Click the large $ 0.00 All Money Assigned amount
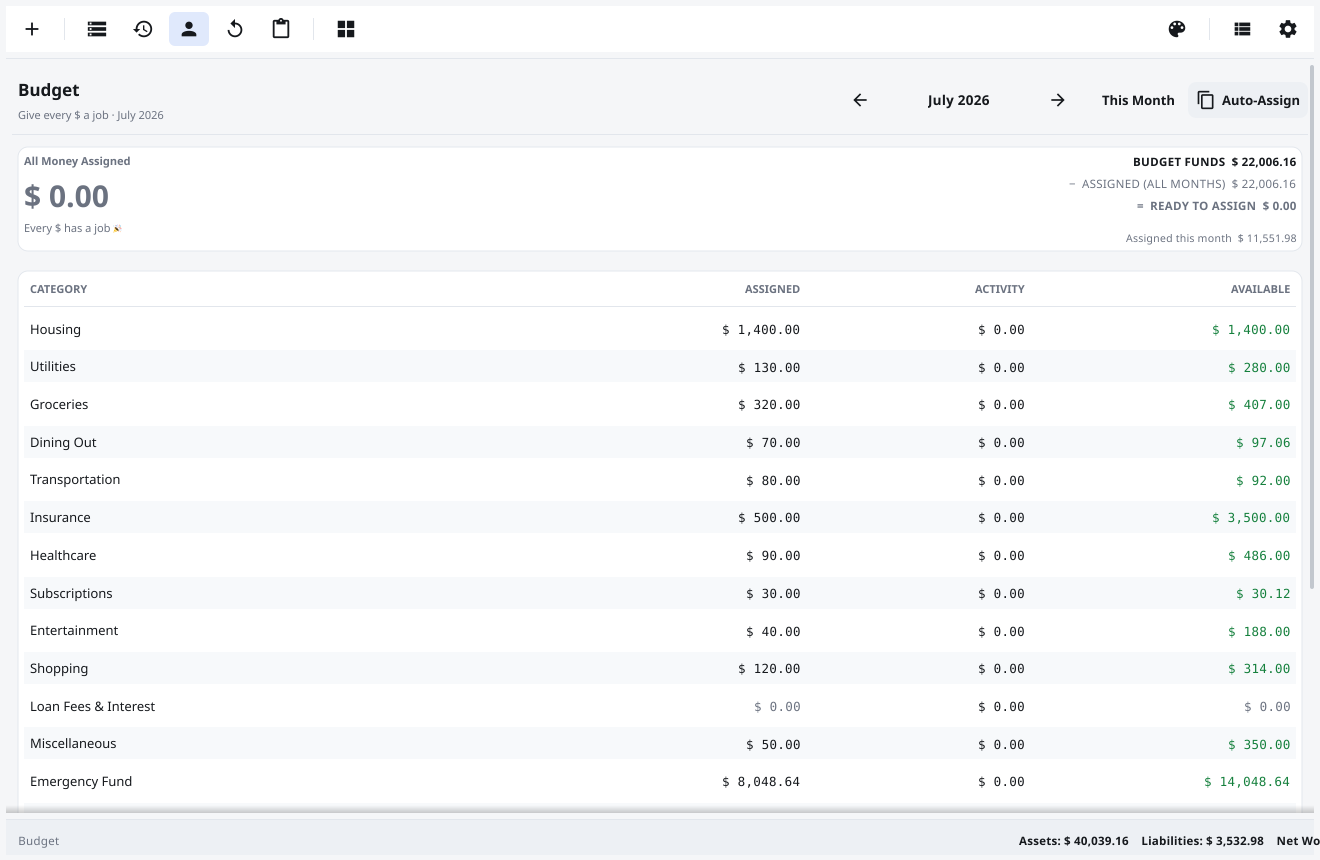Viewport: 1320px width, 860px height. pos(66,196)
